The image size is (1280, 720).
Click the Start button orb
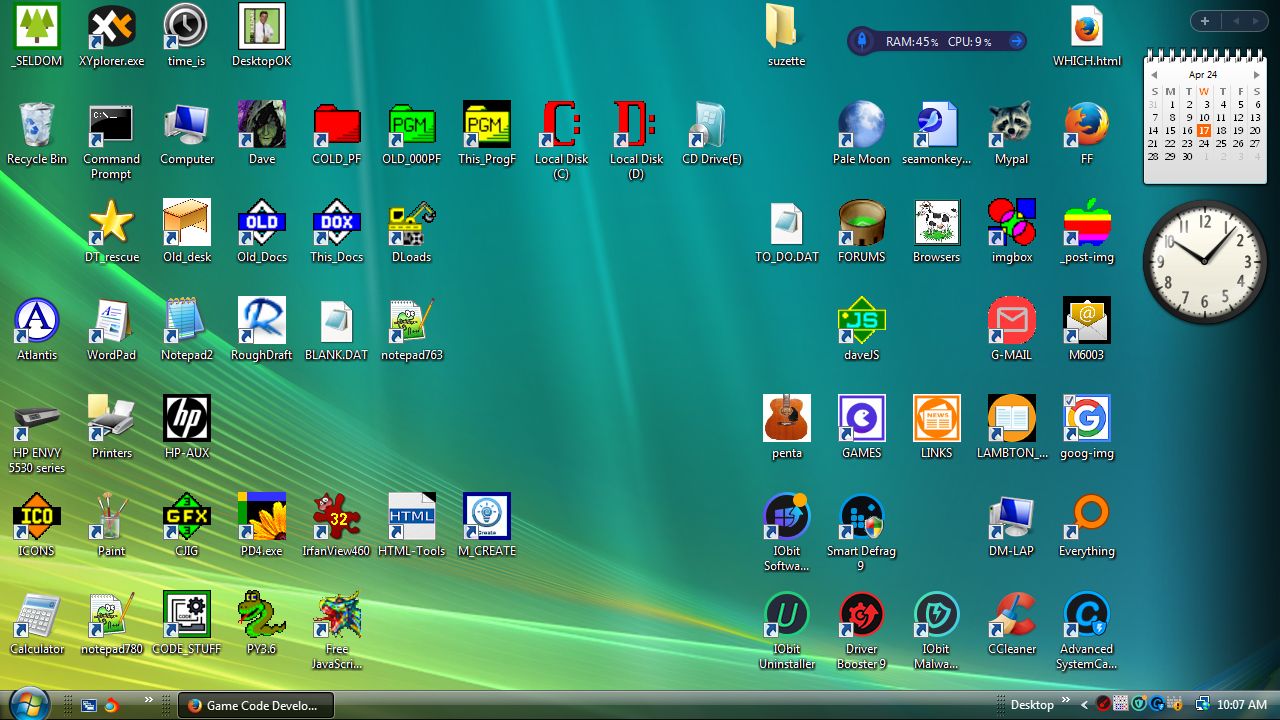(28, 703)
